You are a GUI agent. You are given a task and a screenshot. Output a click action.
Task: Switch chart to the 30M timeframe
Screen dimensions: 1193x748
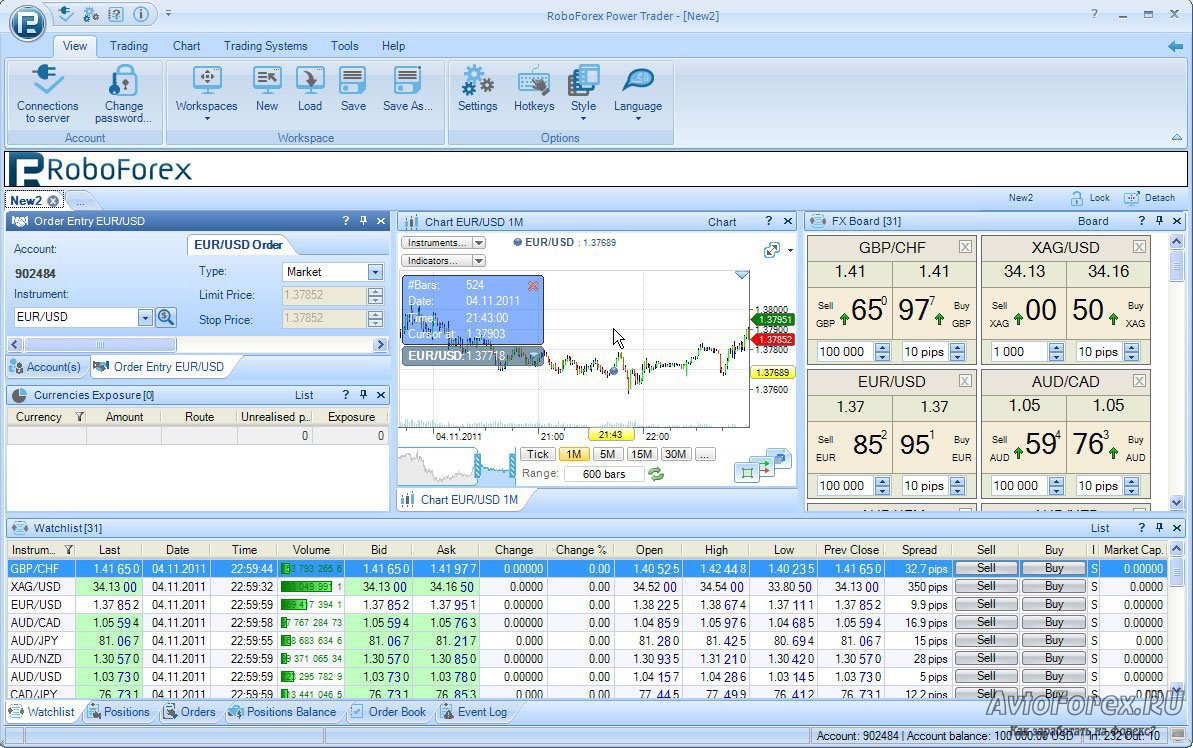coord(676,454)
